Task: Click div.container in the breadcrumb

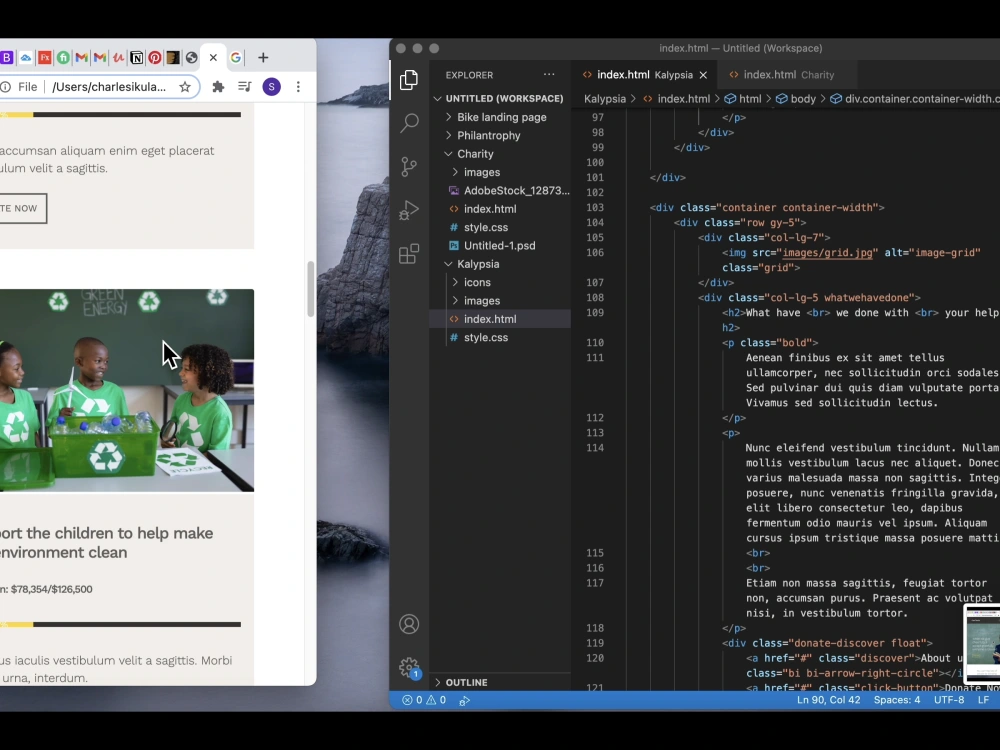Action: coord(914,99)
